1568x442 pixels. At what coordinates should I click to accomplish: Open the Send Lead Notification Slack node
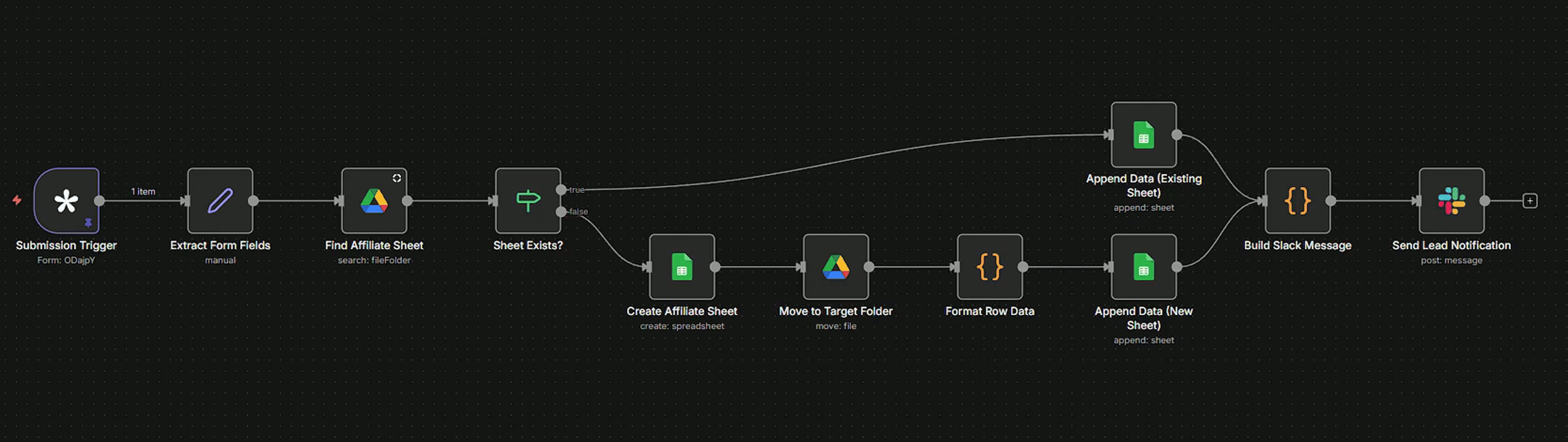point(1451,201)
